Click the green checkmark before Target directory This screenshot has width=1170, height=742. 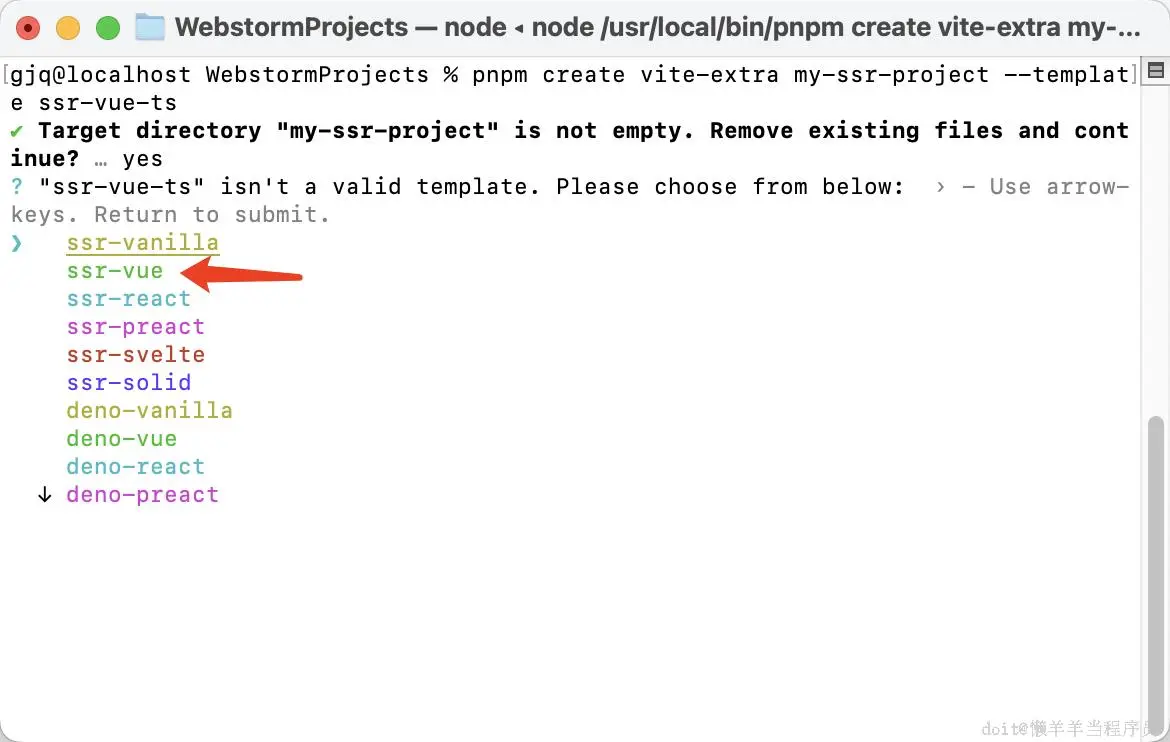[x=16, y=131]
